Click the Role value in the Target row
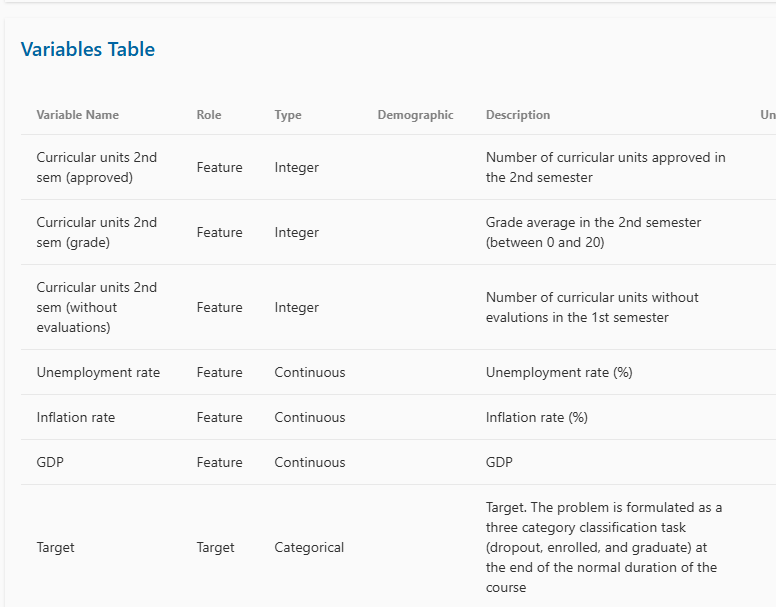The height and width of the screenshot is (607, 776). [x=216, y=547]
